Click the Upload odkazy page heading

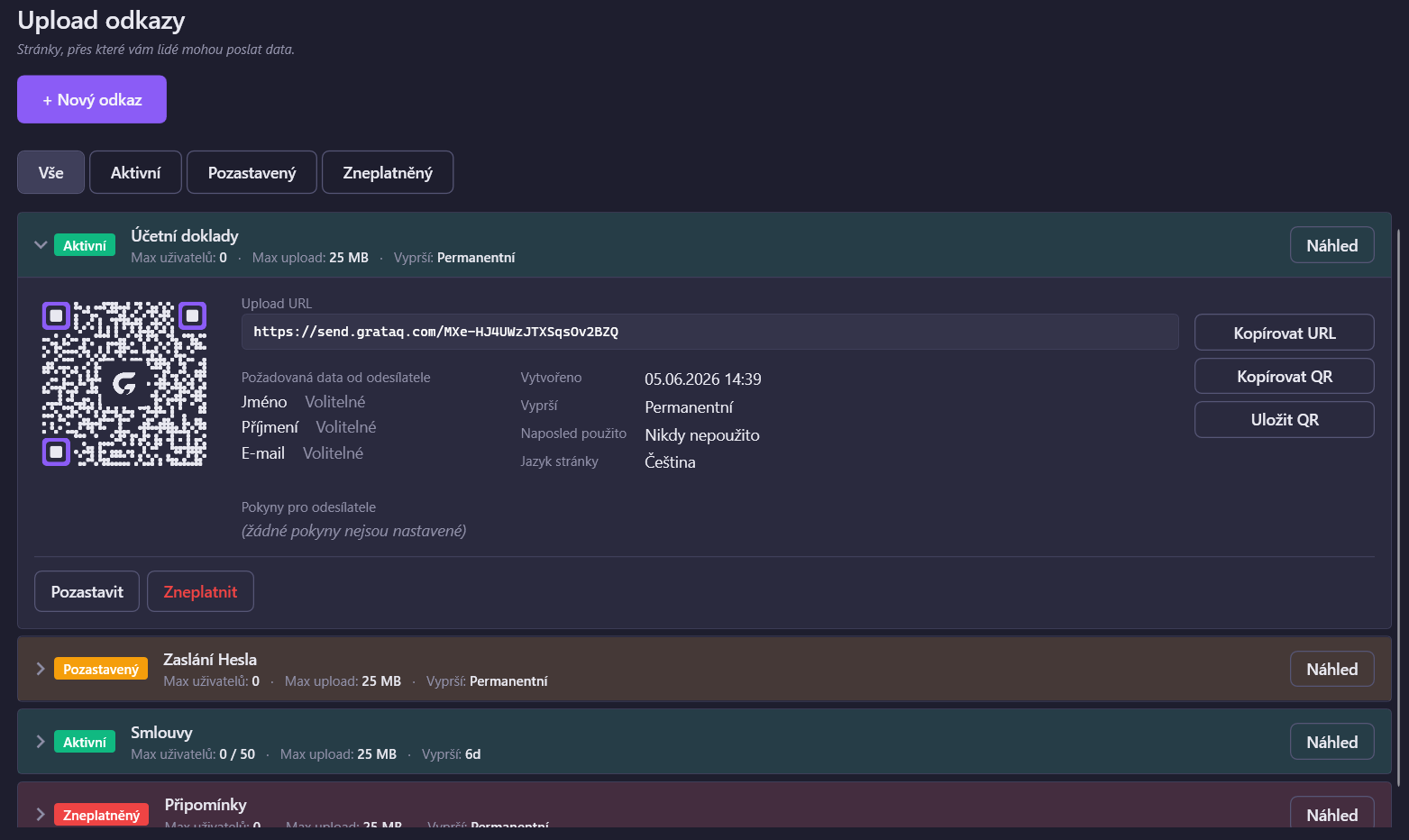pos(101,20)
